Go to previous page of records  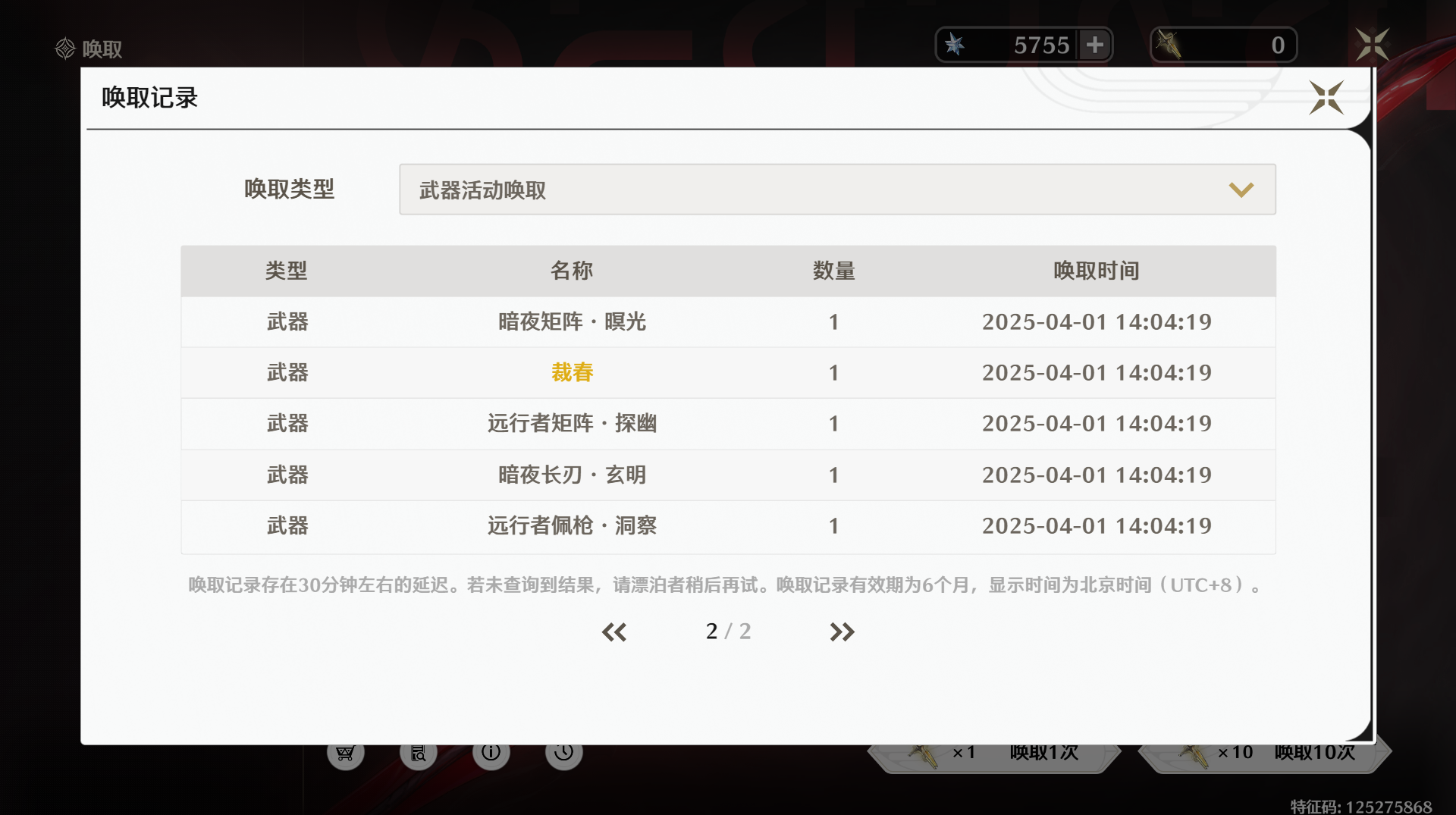(614, 632)
